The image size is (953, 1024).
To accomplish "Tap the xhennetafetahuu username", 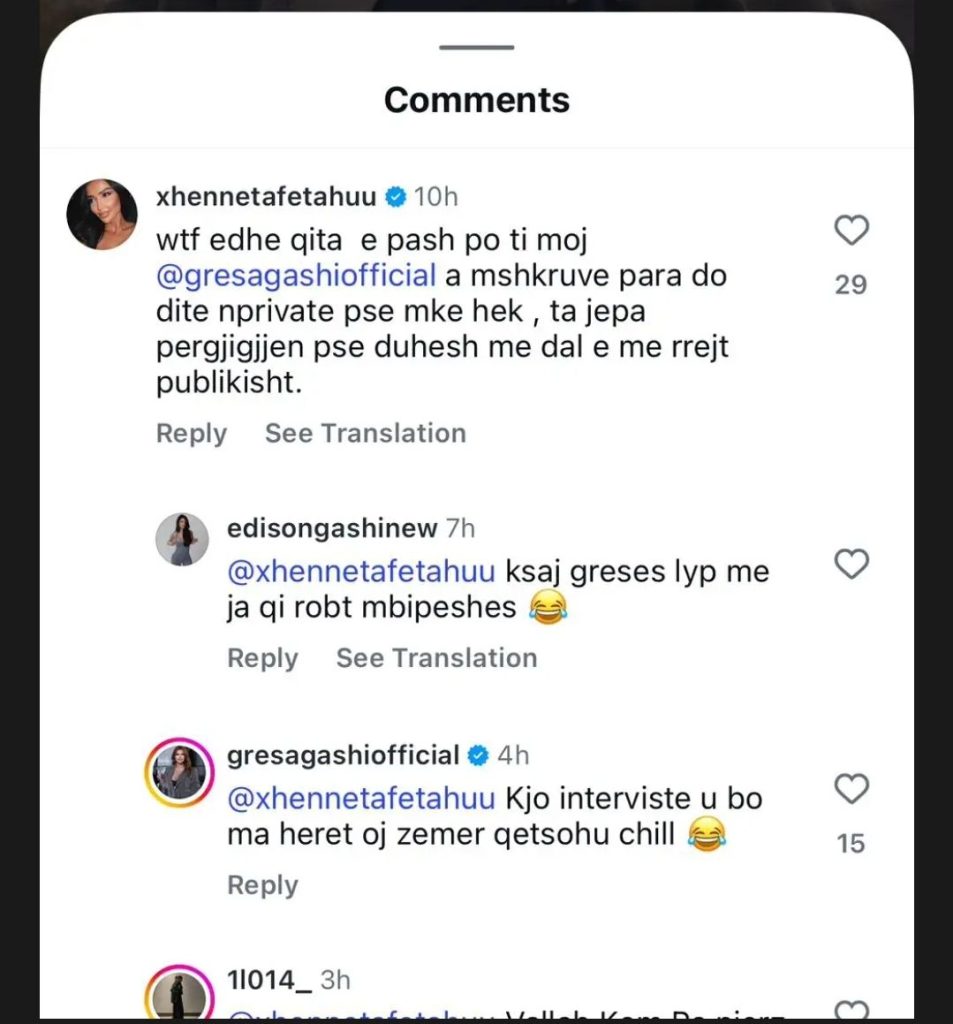I will 266,197.
